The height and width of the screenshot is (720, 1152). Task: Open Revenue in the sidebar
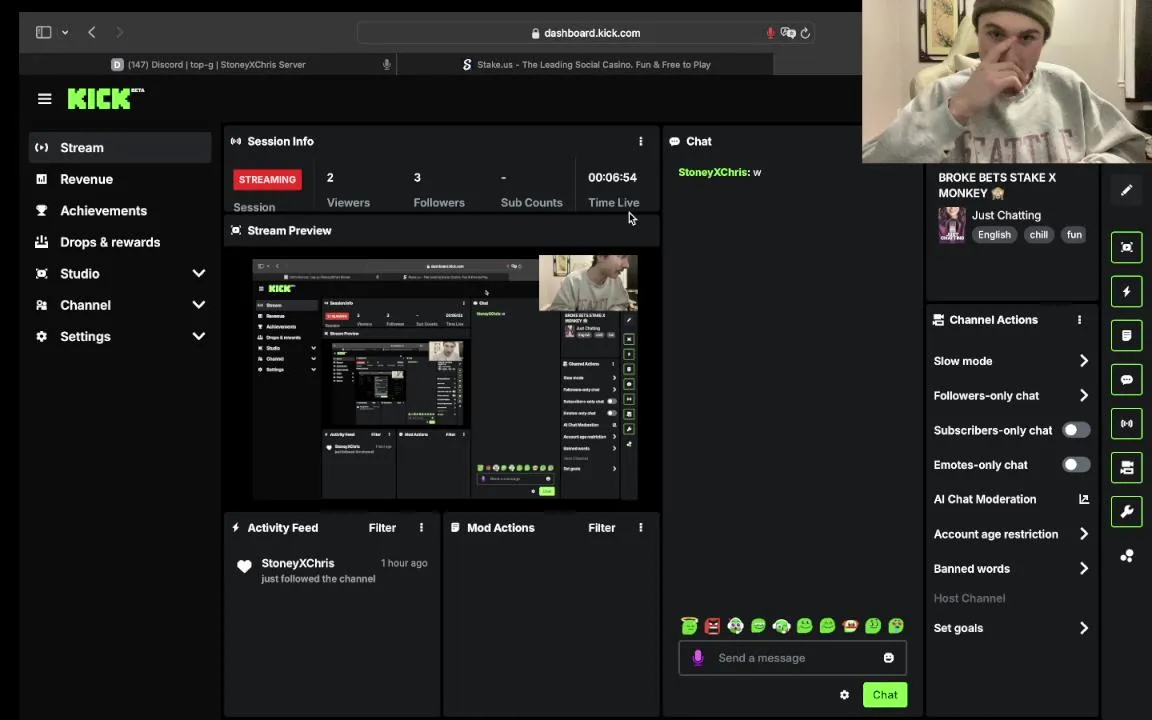(x=120, y=179)
